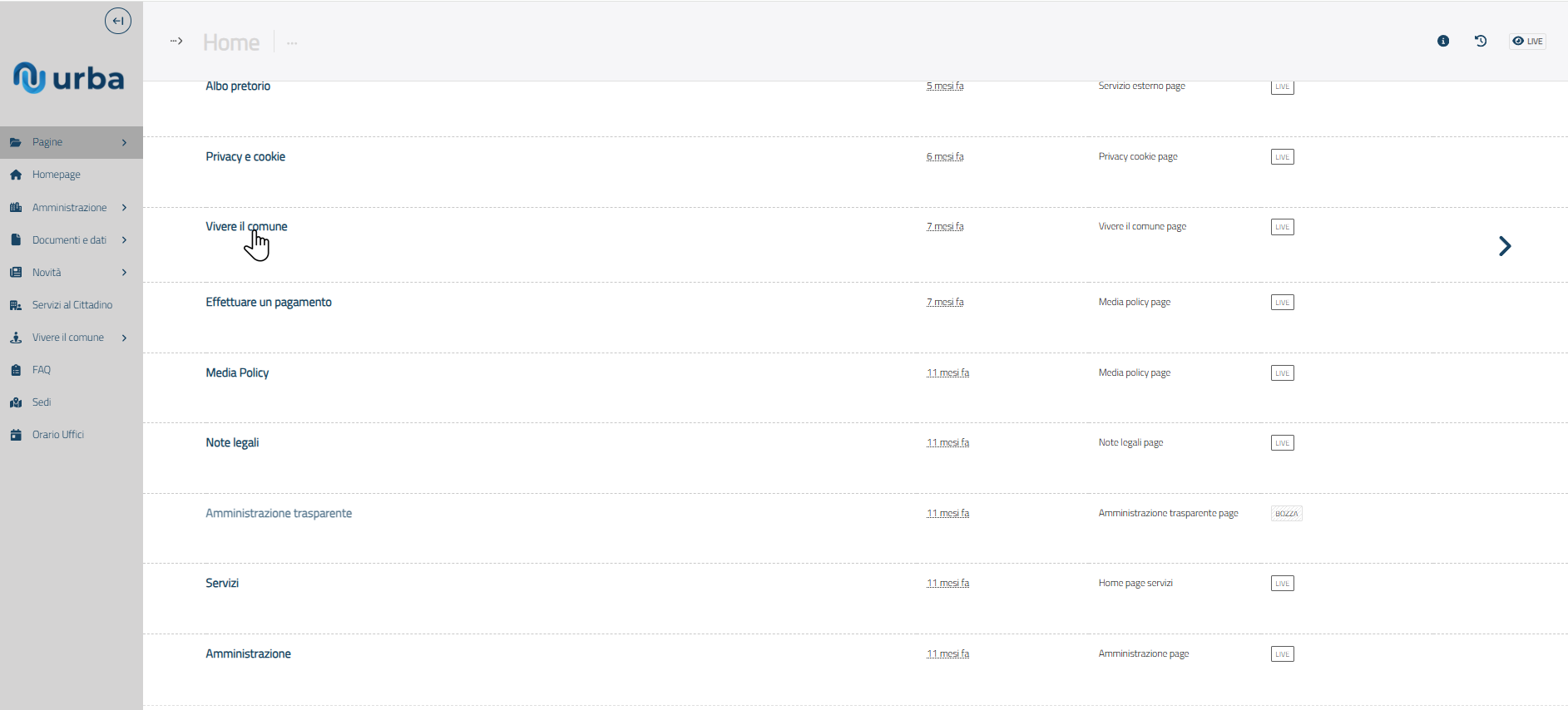Click the house icon beside Homepage
The height and width of the screenshot is (710, 1568).
(x=16, y=175)
